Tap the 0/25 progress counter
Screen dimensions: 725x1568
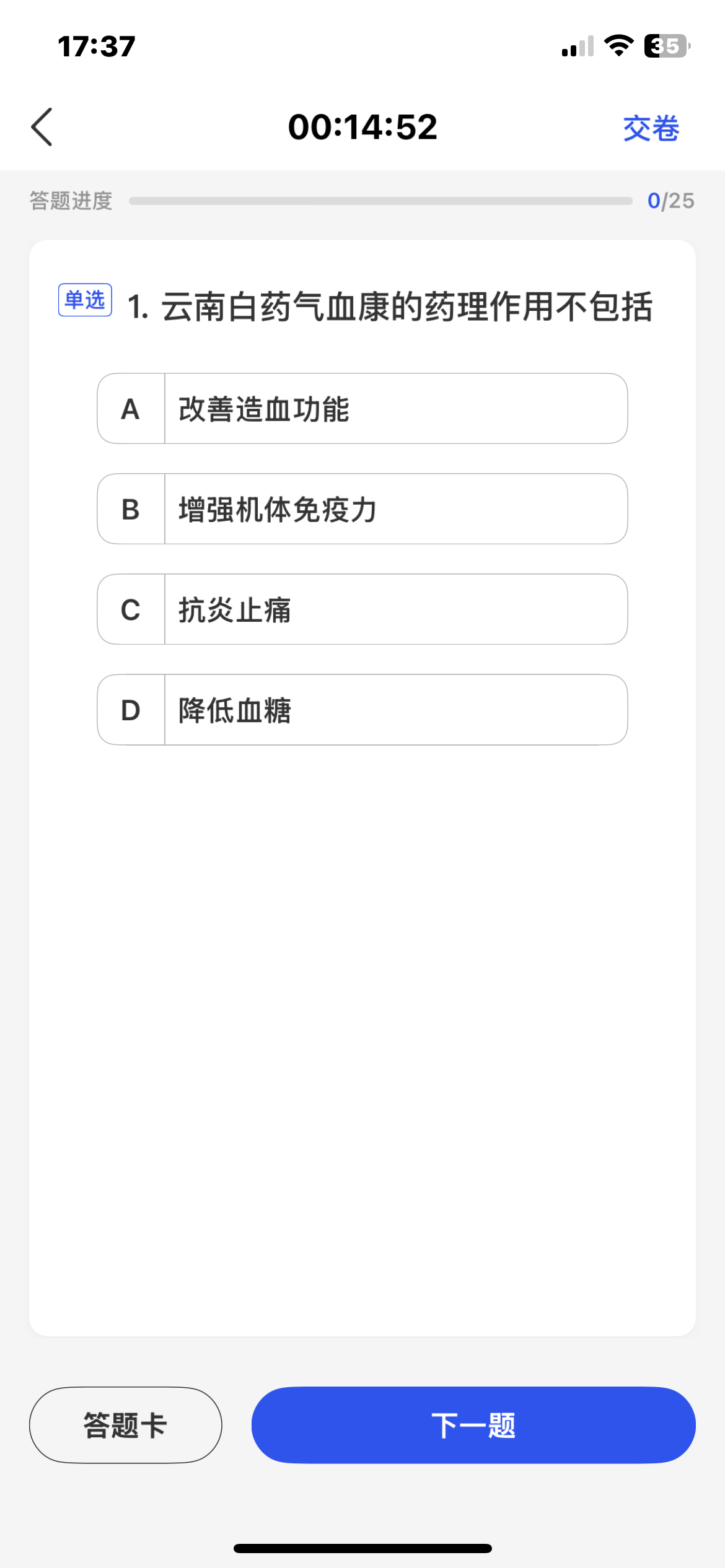pyautogui.click(x=670, y=201)
